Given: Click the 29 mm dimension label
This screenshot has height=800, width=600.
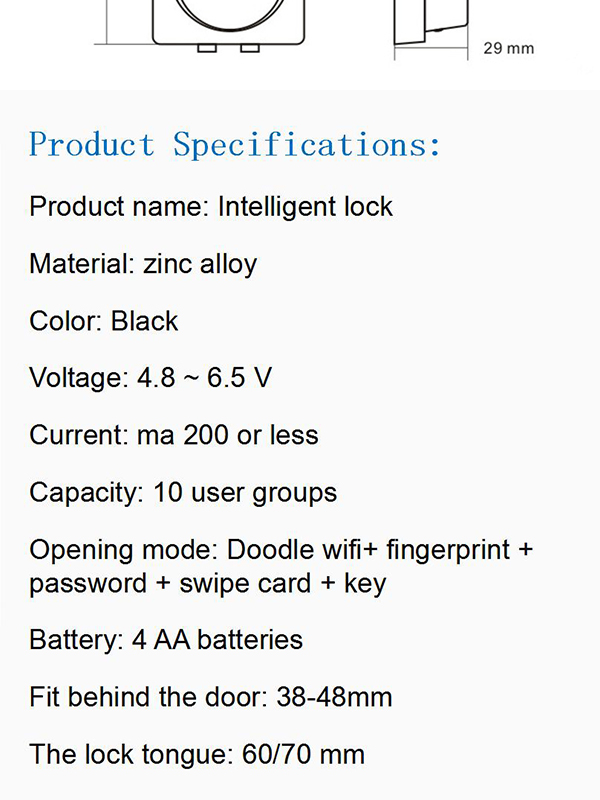Looking at the screenshot, I should 509,48.
